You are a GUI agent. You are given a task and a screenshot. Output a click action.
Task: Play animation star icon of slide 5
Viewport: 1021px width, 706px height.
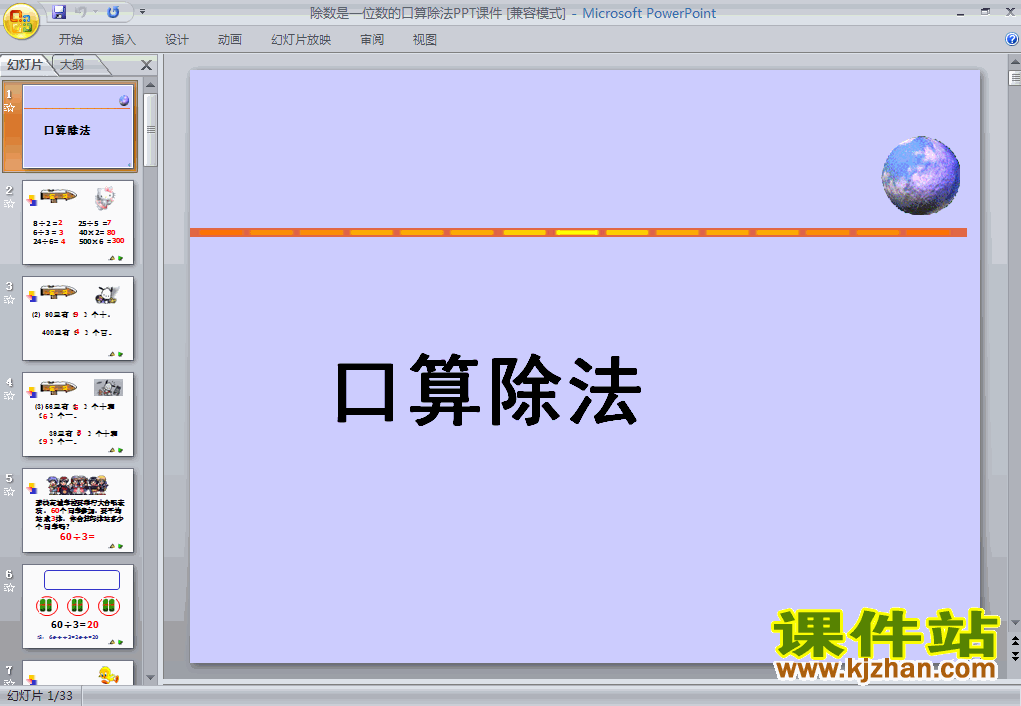9,492
